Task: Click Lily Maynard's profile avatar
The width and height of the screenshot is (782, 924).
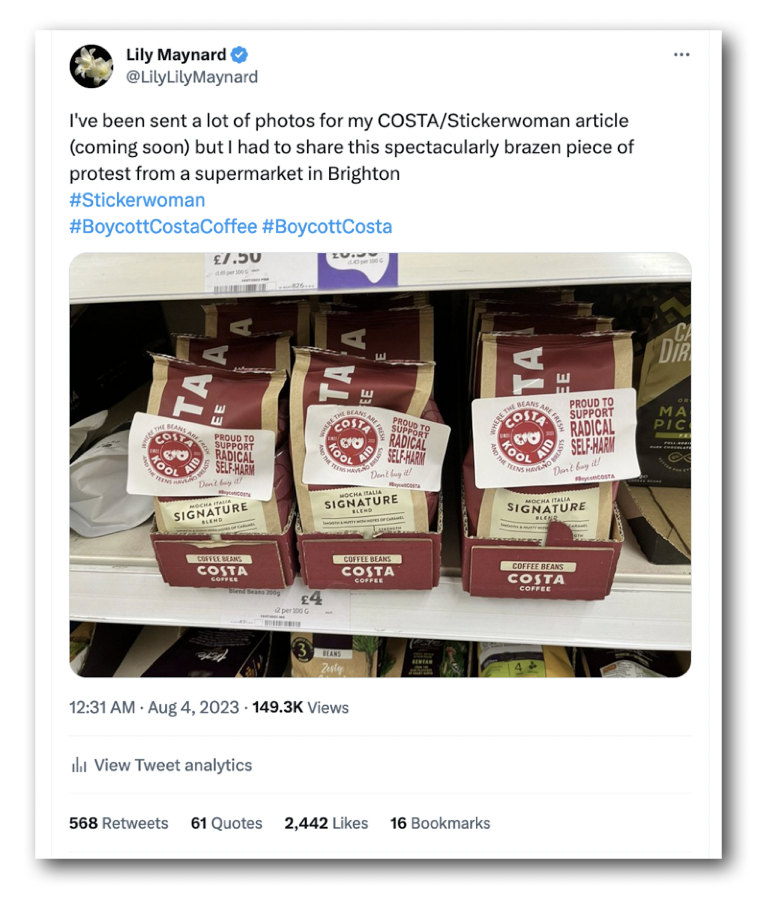Action: click(91, 66)
